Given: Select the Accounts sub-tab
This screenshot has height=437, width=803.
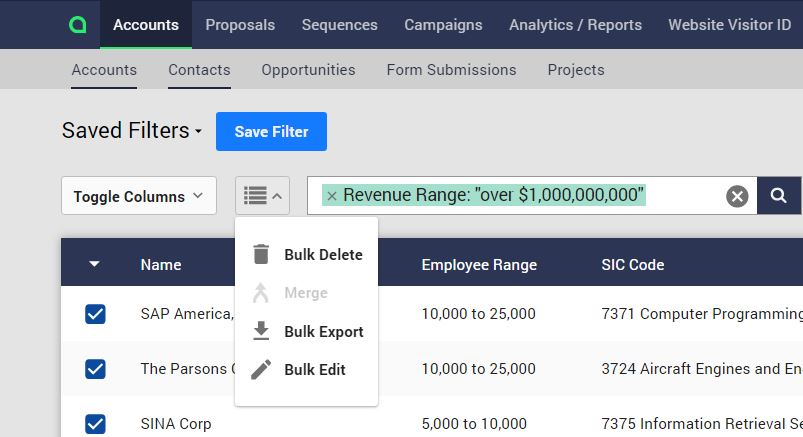Looking at the screenshot, I should 104,70.
